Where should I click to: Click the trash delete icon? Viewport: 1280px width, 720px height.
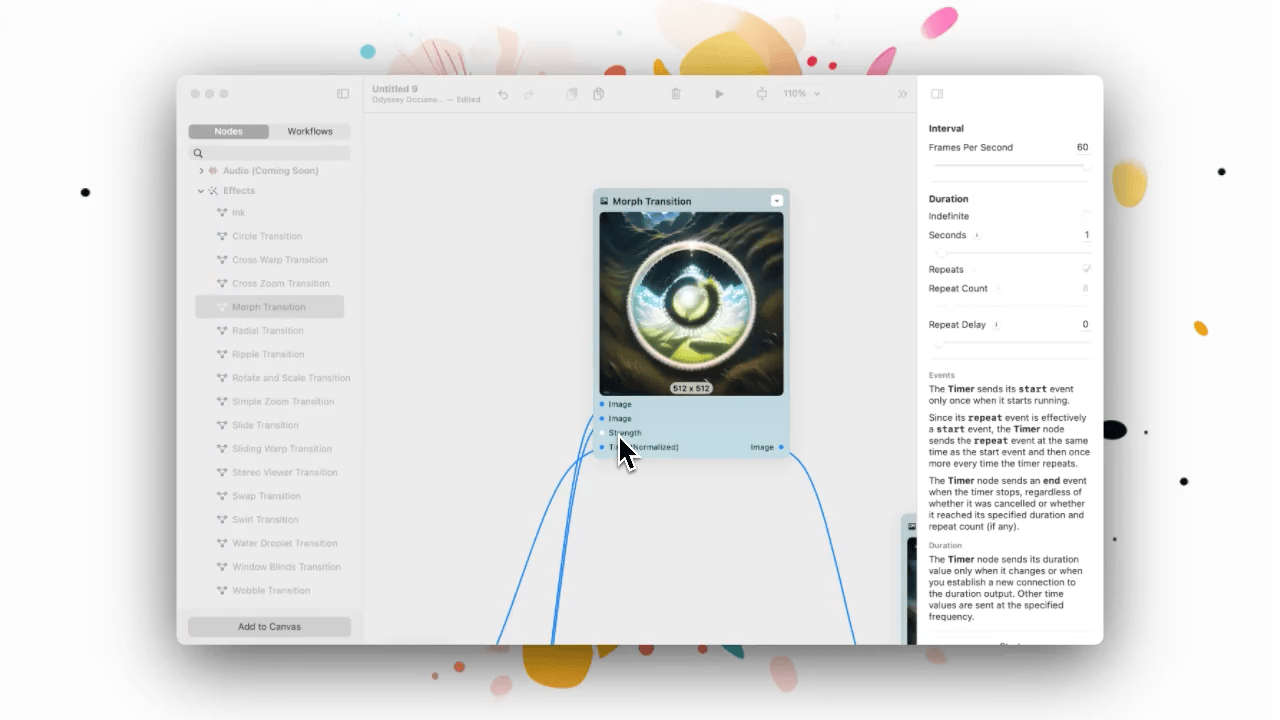tap(676, 94)
